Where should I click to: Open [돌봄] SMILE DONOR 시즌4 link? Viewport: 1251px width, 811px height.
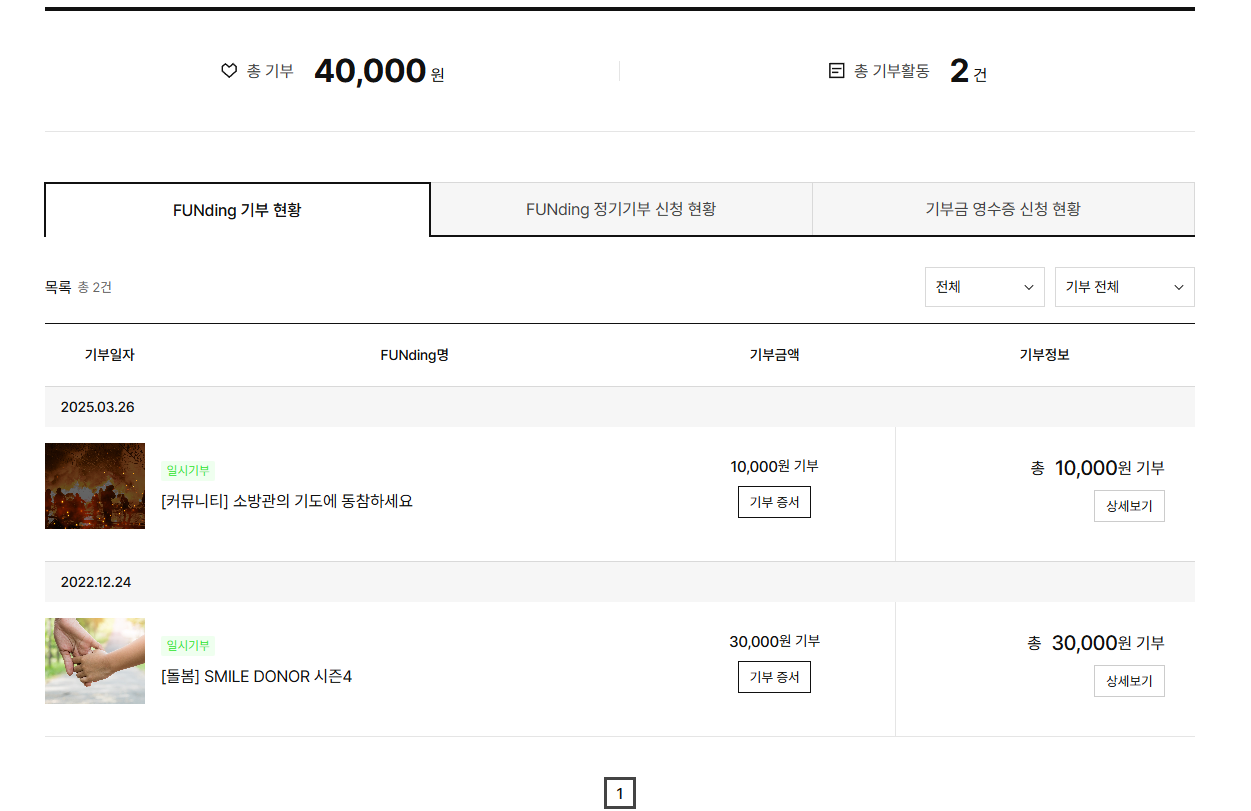(x=257, y=677)
